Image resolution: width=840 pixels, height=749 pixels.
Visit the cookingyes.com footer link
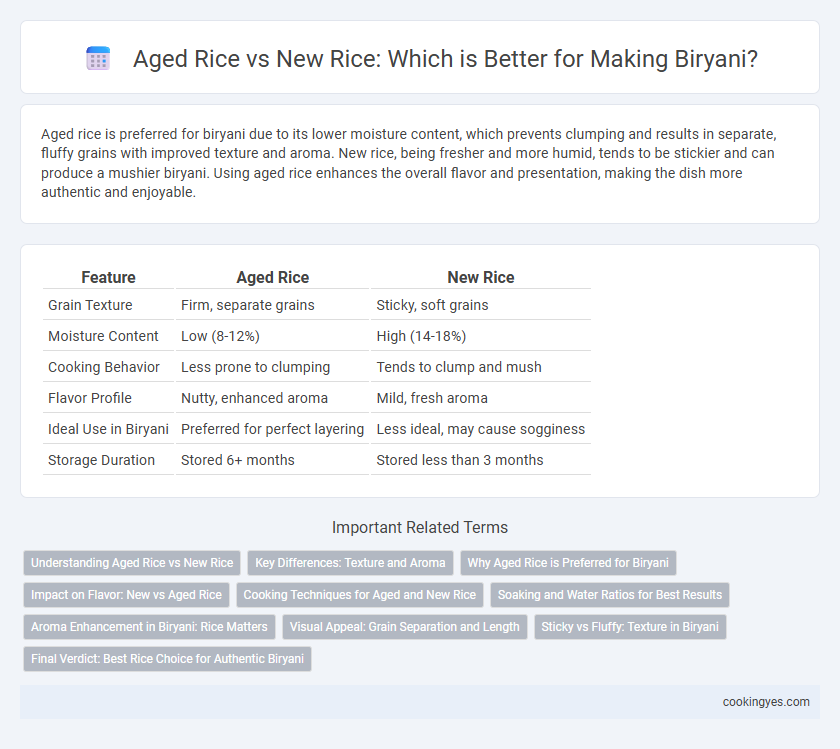coord(766,702)
